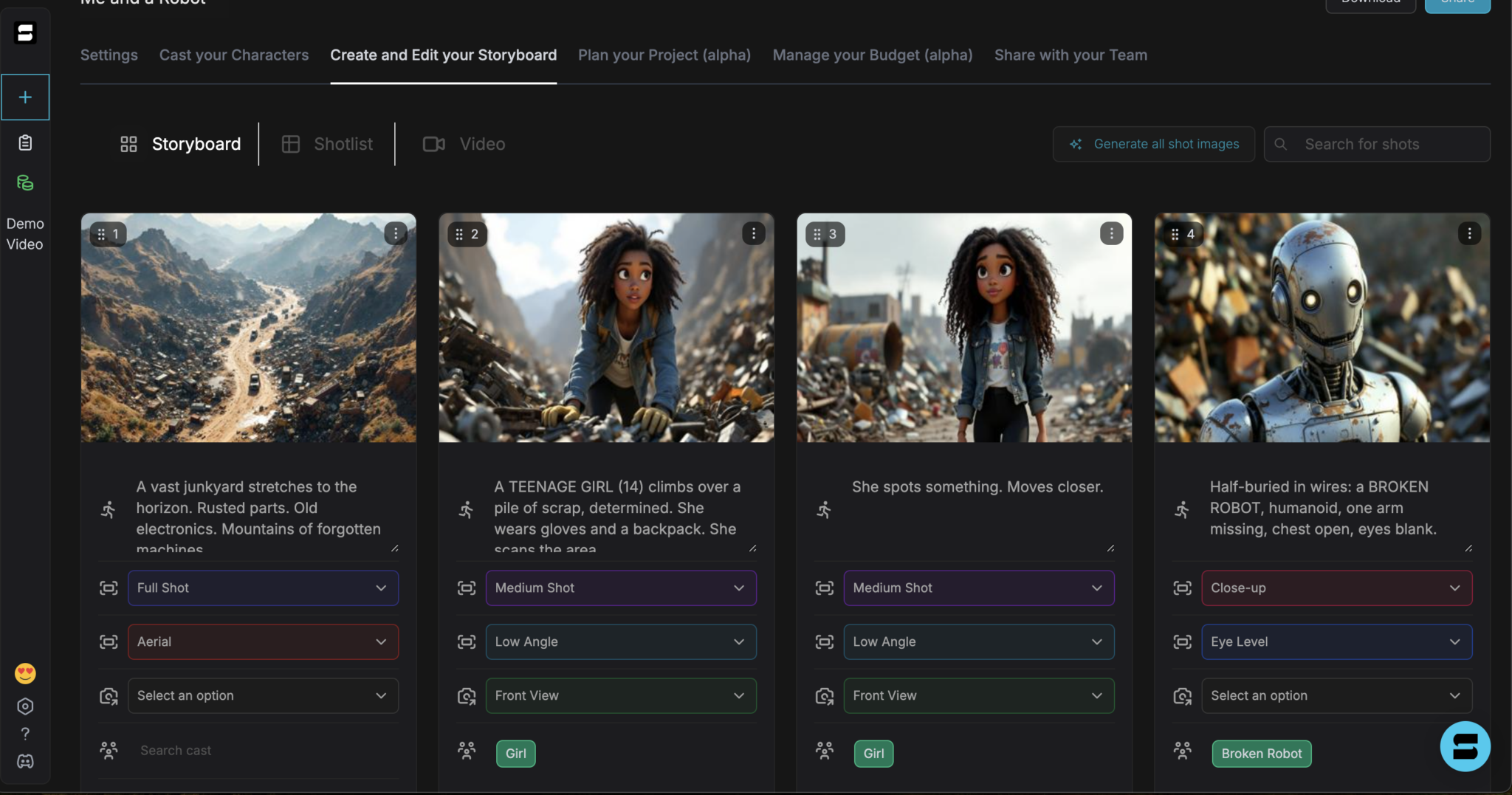The height and width of the screenshot is (795, 1512).
Task: Click the help question mark icon
Action: point(25,733)
